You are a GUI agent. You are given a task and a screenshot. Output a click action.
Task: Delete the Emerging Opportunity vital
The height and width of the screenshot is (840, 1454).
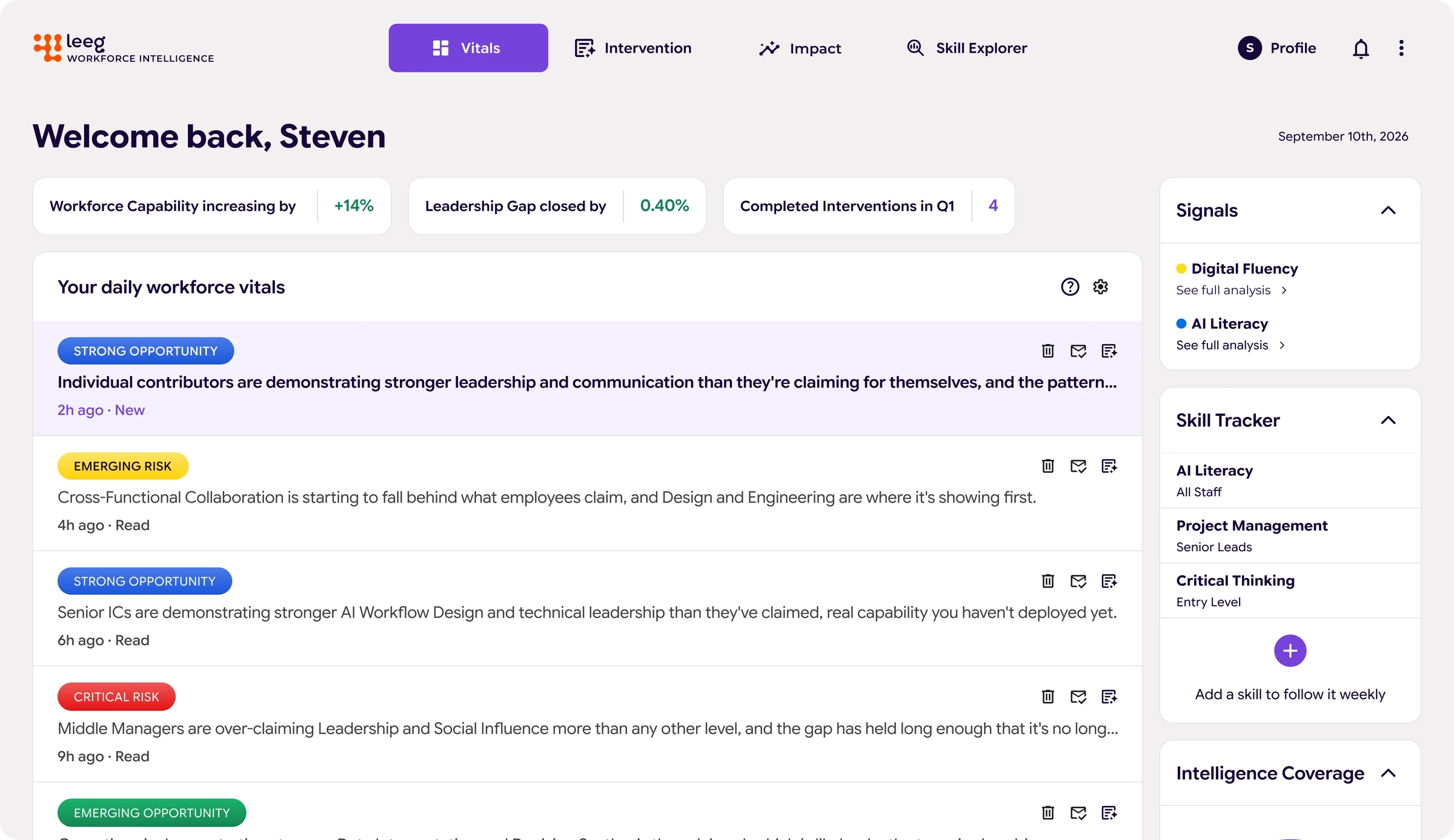point(1048,813)
